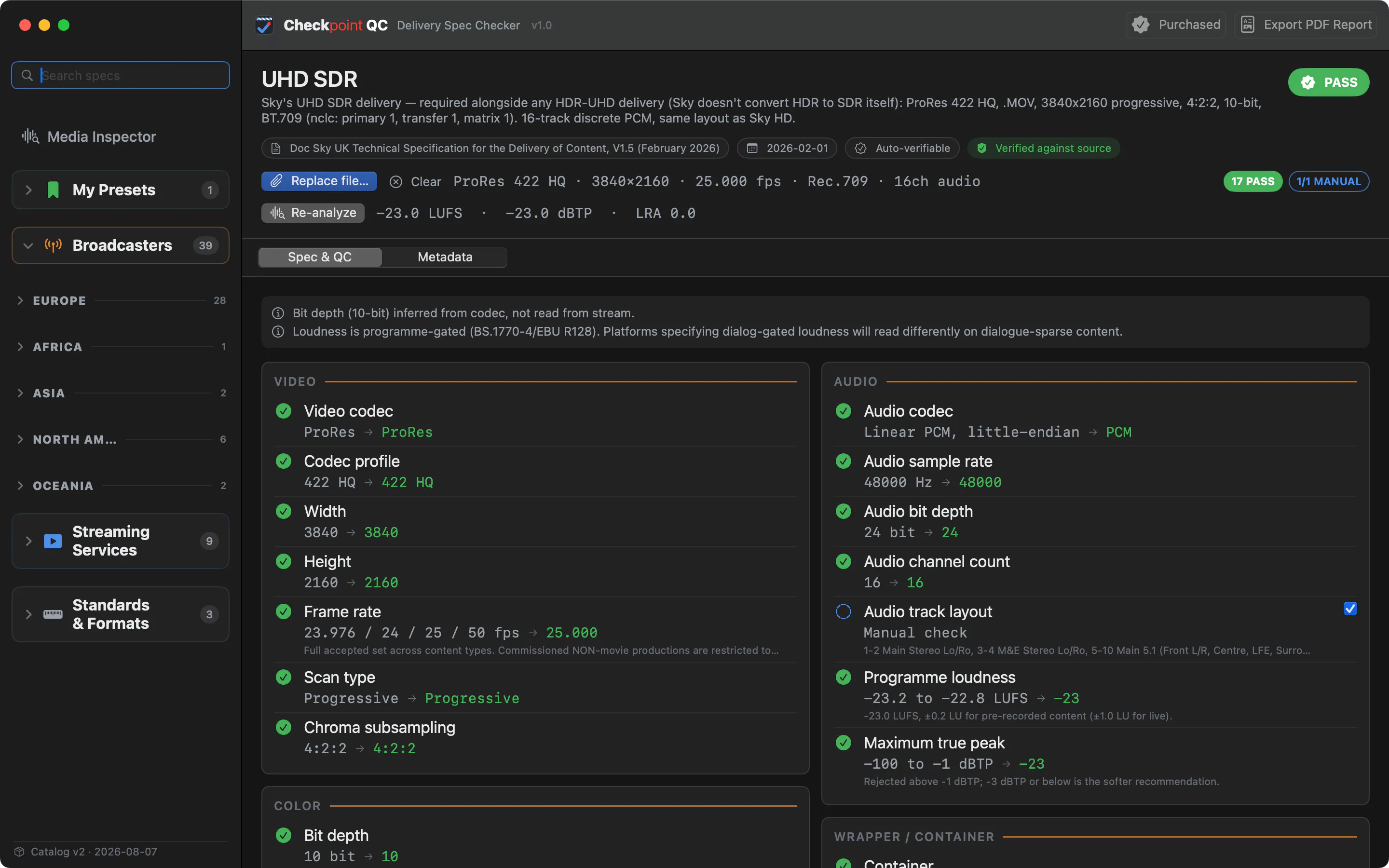The image size is (1389, 868).
Task: Click the Clear circle-x icon
Action: 396,182
